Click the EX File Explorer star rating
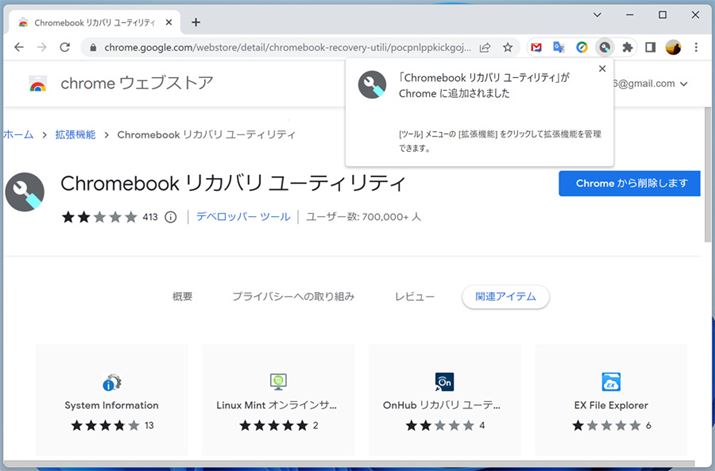Image resolution: width=715 pixels, height=471 pixels. click(x=606, y=426)
